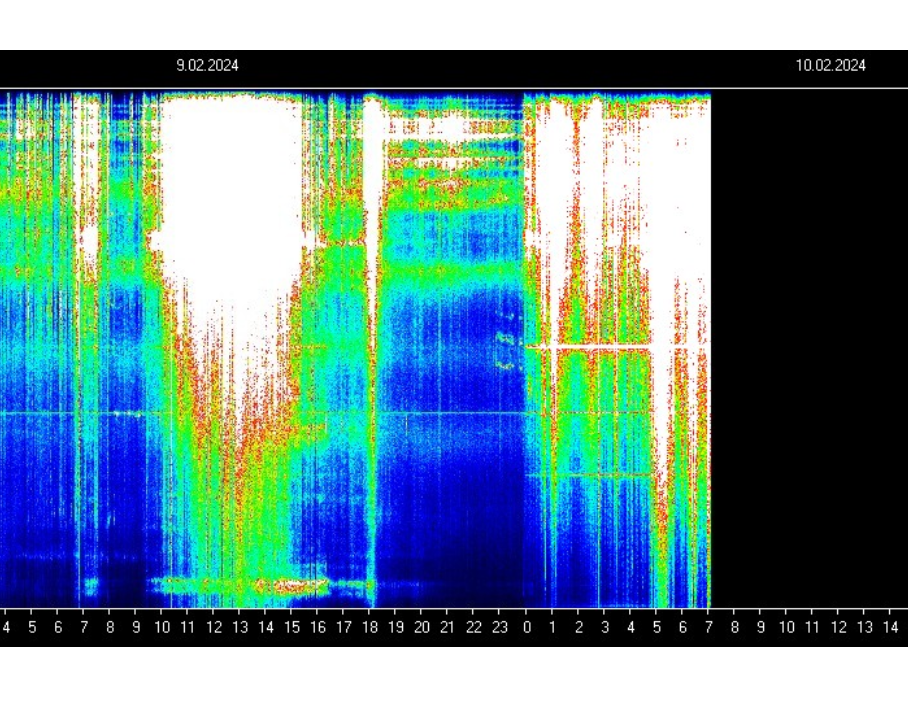Select the hour 18 tick label
The width and height of the screenshot is (908, 712).
(x=370, y=627)
